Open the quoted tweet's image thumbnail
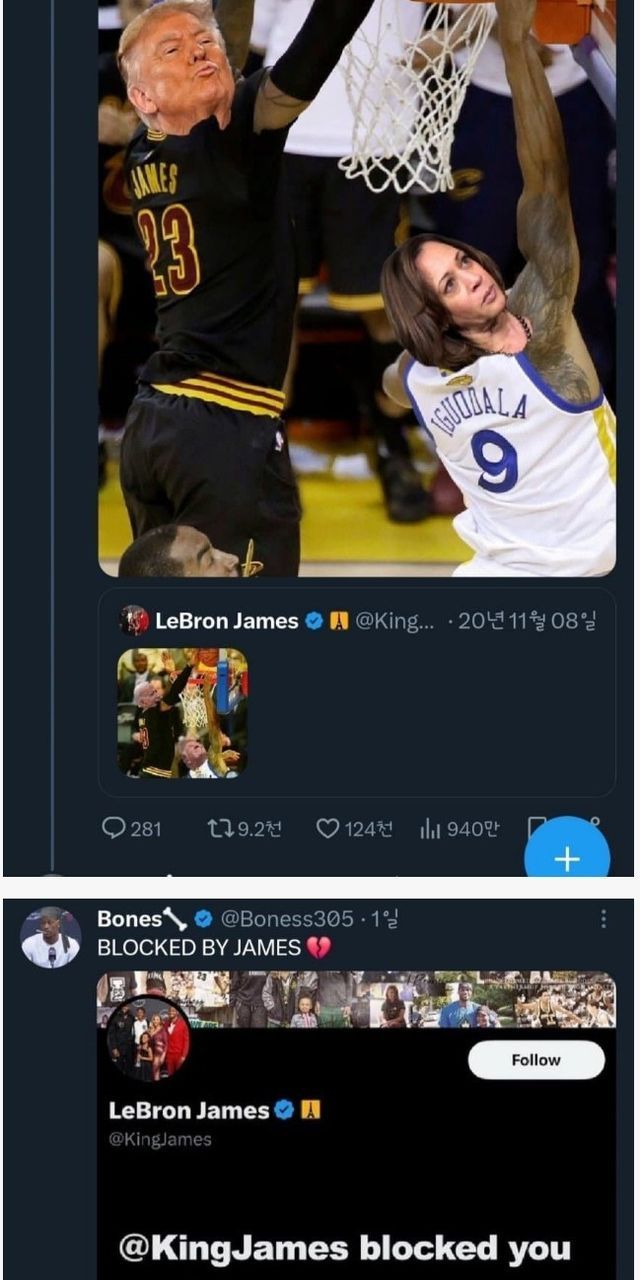 click(x=182, y=712)
